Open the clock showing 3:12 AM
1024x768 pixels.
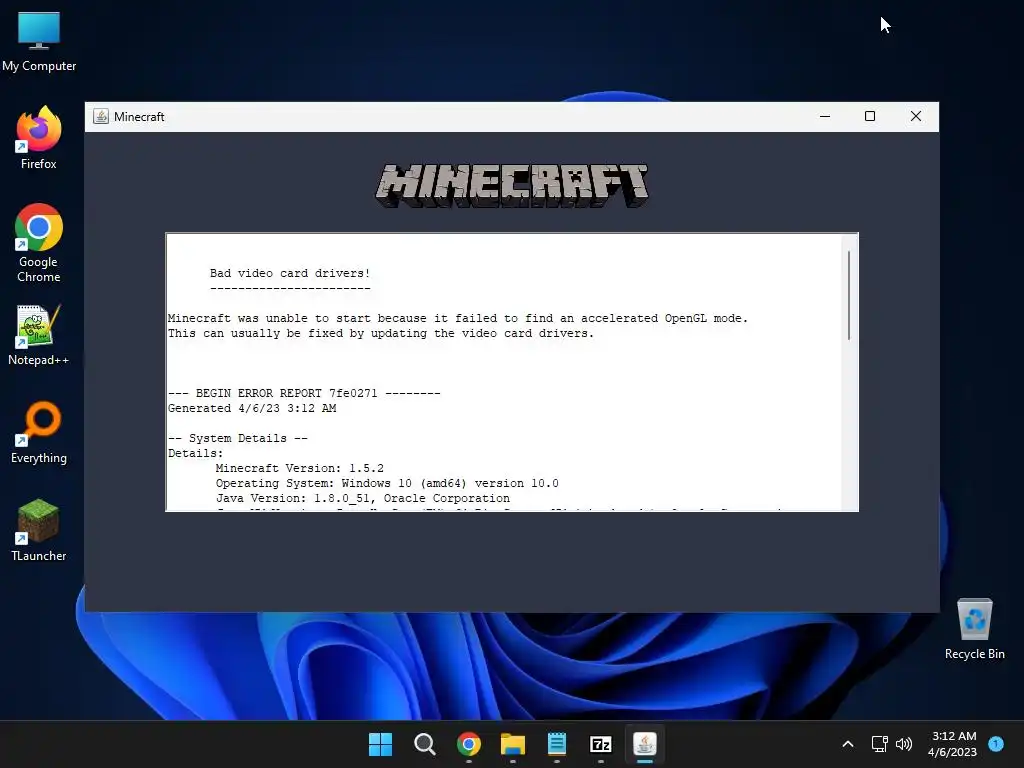pyautogui.click(x=953, y=744)
